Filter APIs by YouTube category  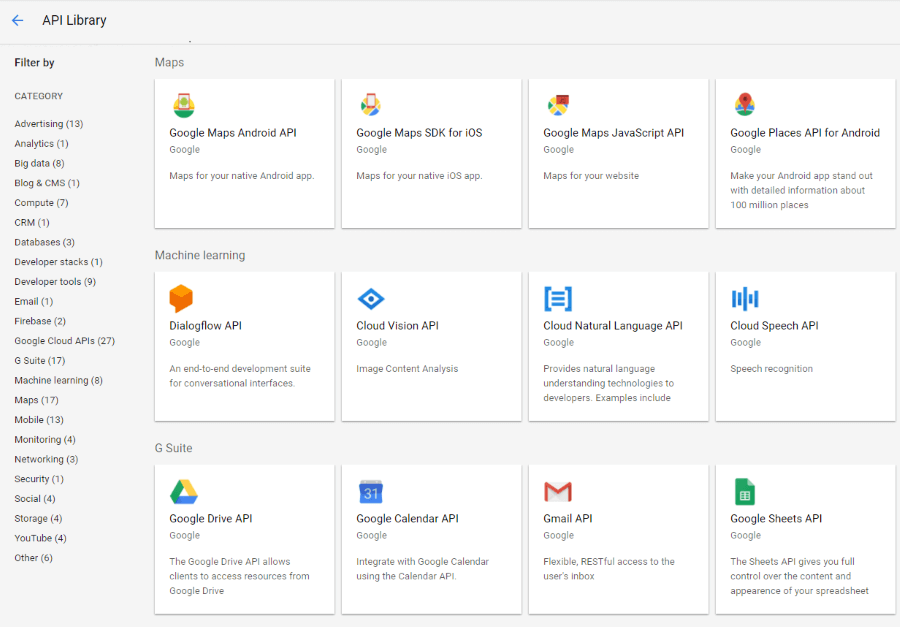[x=40, y=538]
